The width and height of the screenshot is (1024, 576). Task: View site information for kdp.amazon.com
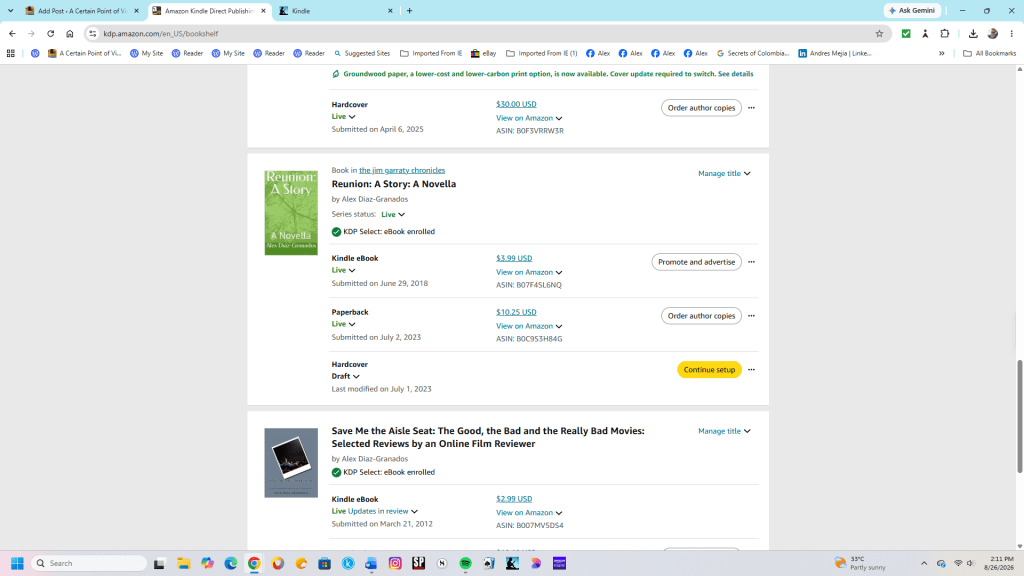tap(93, 33)
